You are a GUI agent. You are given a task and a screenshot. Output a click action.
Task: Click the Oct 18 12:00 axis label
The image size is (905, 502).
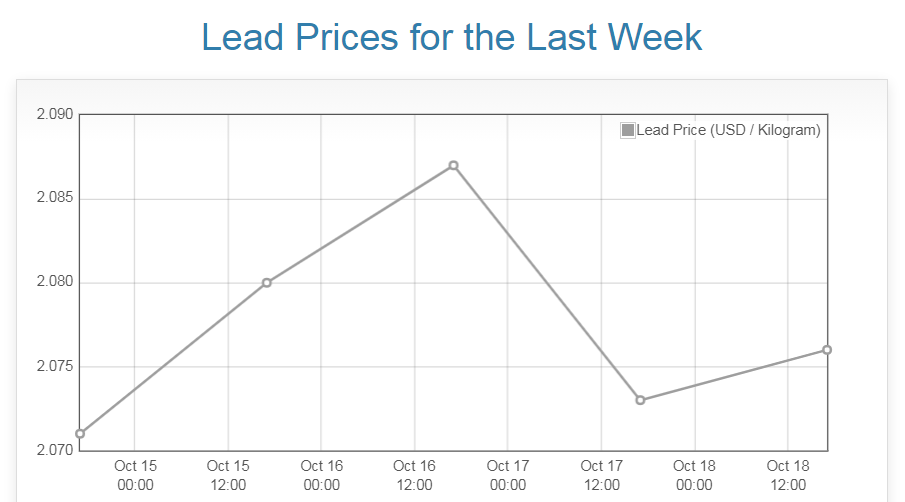point(787,475)
